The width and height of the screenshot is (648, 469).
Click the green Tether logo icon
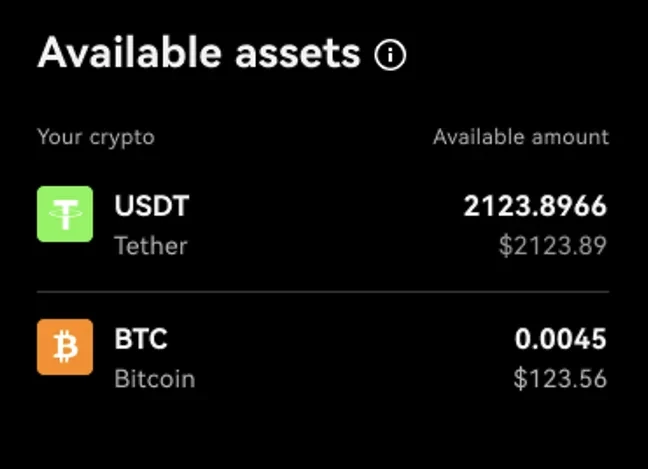pyautogui.click(x=65, y=214)
